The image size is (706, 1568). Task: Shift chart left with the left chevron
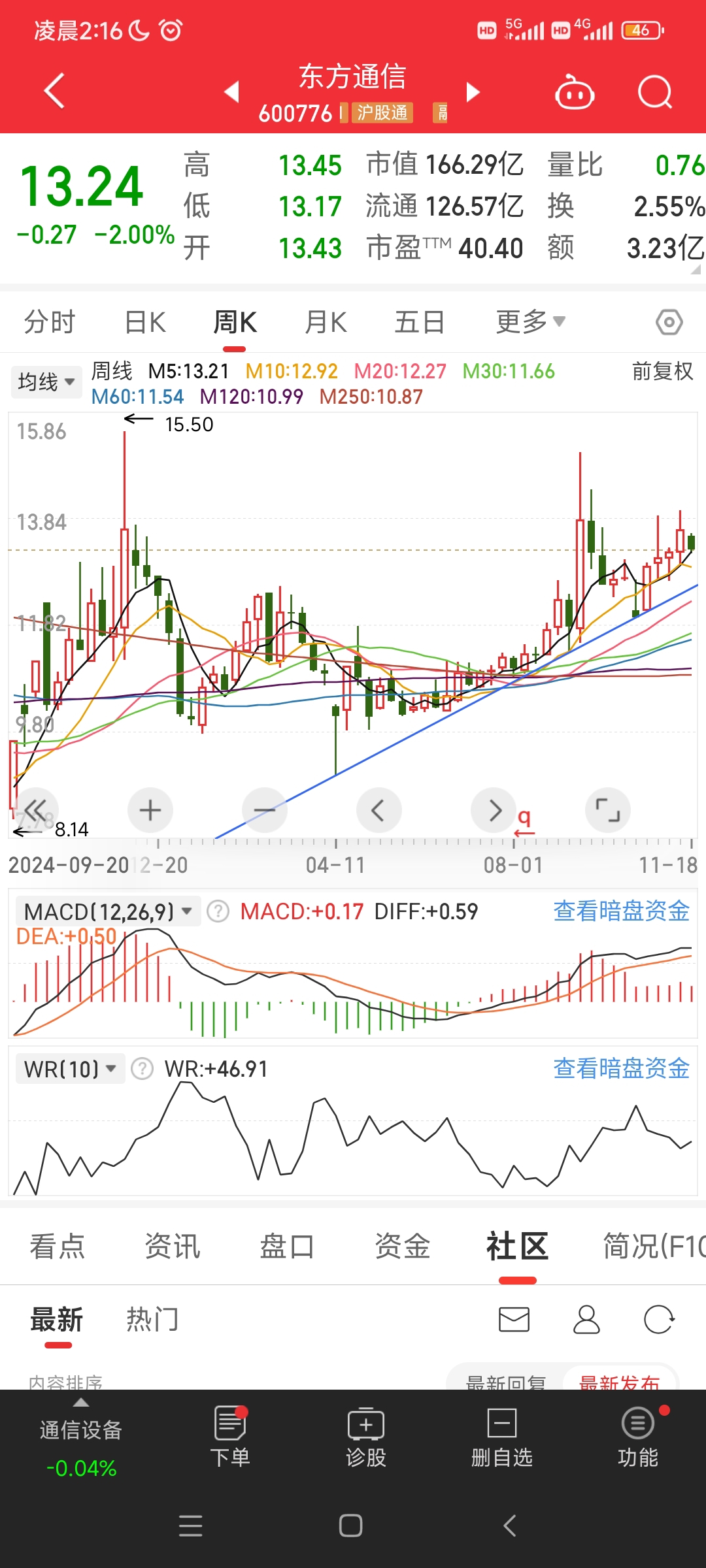(x=378, y=810)
